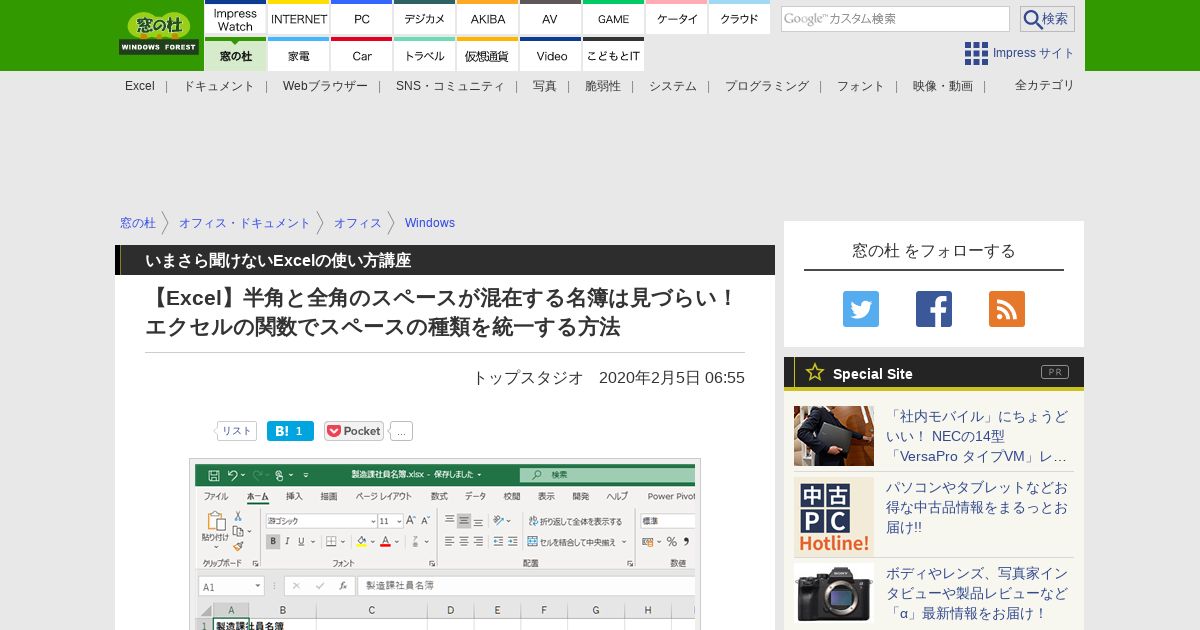This screenshot has width=1200, height=630.
Task: Open the プログラミング category
Action: tap(767, 86)
